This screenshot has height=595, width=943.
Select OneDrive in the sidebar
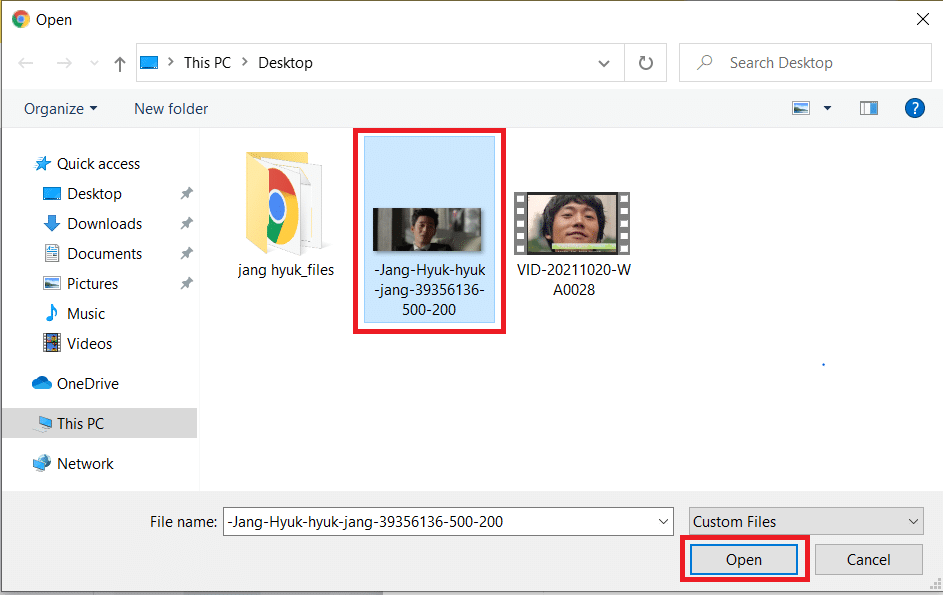click(x=86, y=383)
